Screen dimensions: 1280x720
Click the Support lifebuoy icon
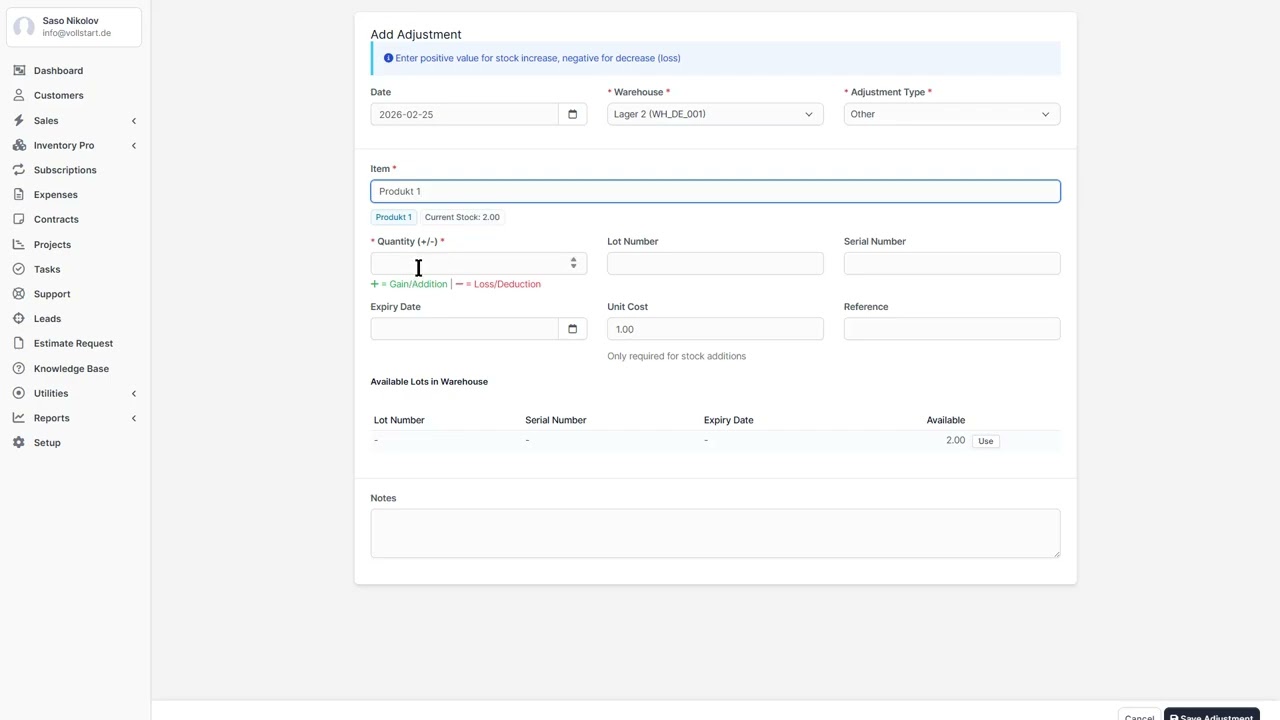coord(19,294)
